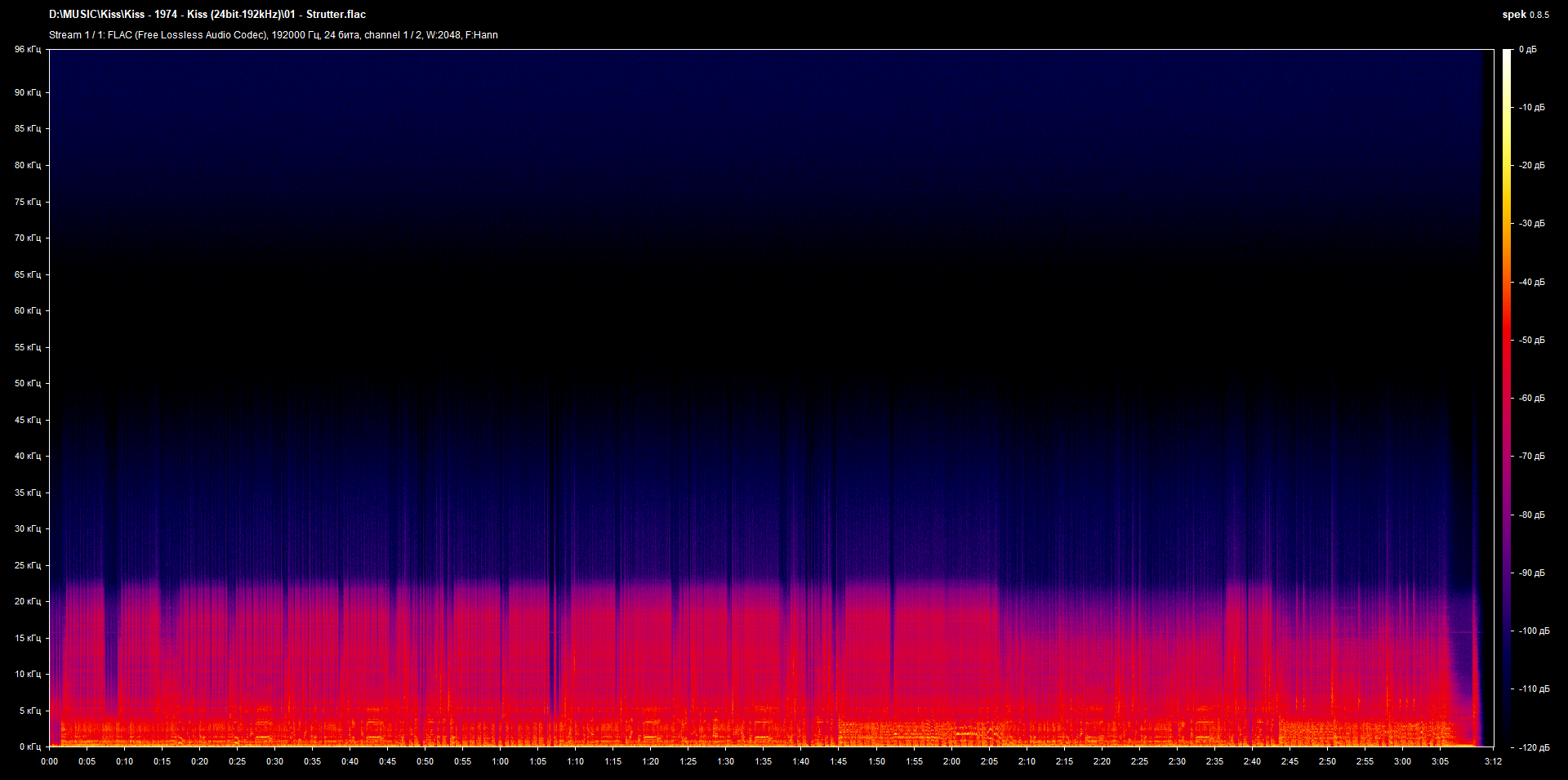
Task: Click the color legend bar beside -30 дБ
Action: [x=1508, y=224]
